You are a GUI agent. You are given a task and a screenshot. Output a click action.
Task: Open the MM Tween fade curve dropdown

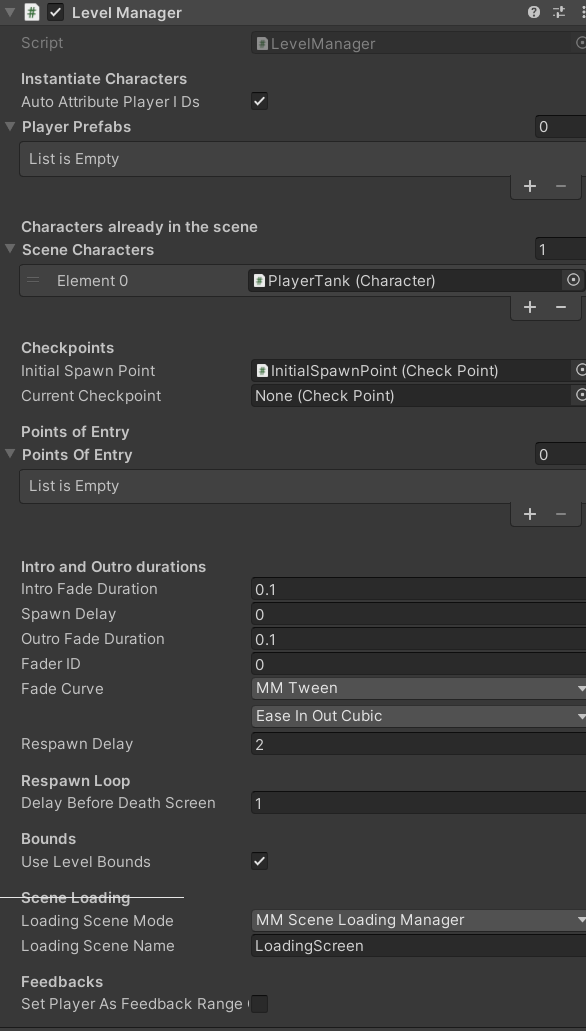pos(418,688)
